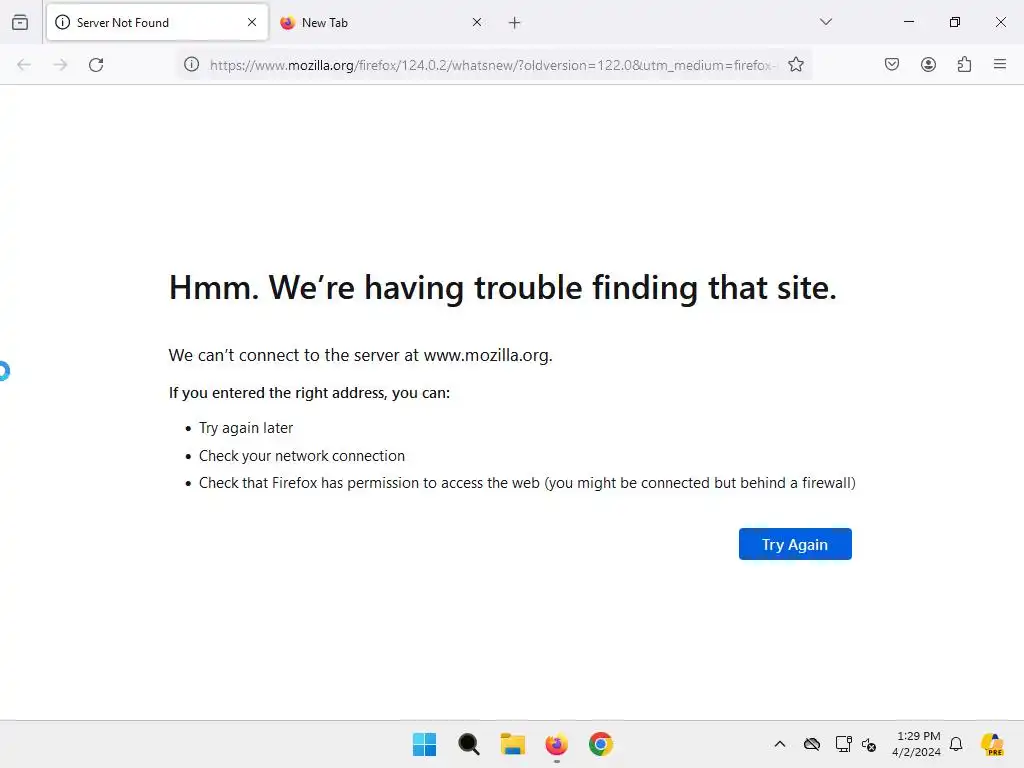
Task: Open the hamburger application menu
Action: click(1000, 64)
